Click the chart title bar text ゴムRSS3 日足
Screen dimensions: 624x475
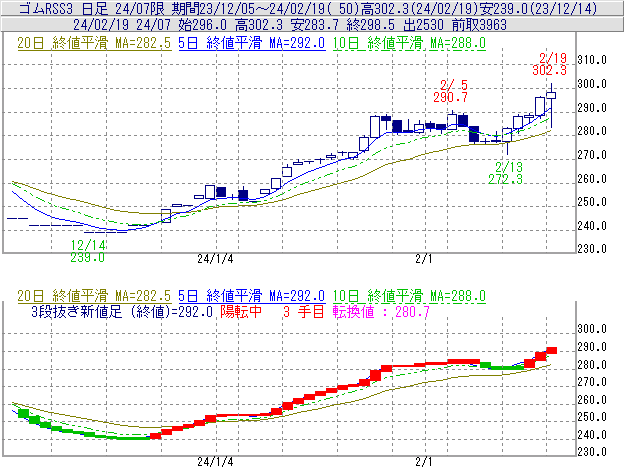tap(63, 8)
